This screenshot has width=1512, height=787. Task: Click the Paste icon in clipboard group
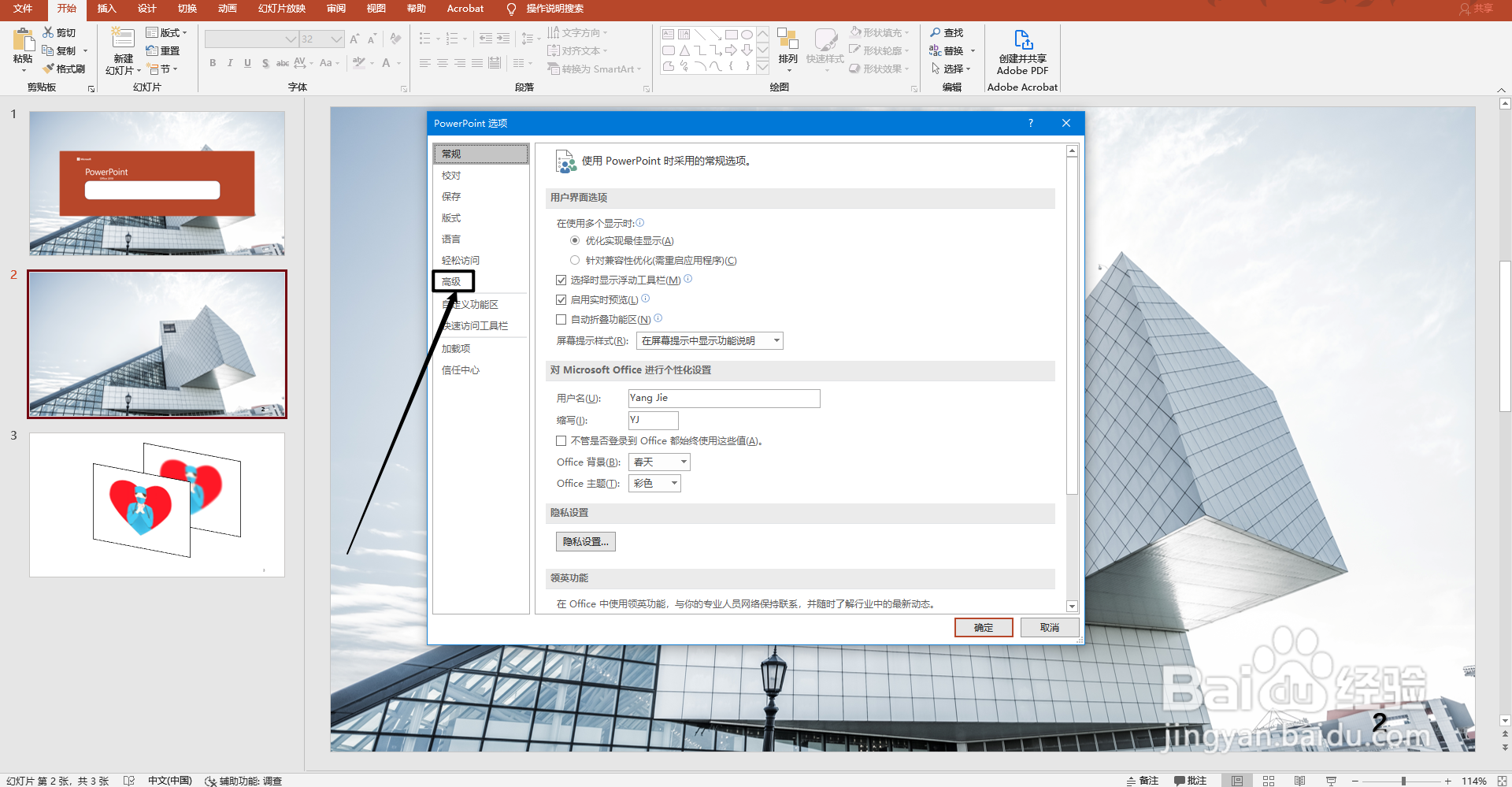[x=23, y=40]
